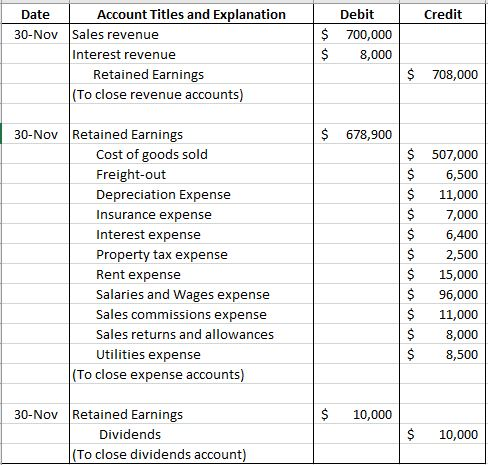Screen dimensions: 488x465
Task: Select the 678,900 debit amount
Action: click(356, 134)
